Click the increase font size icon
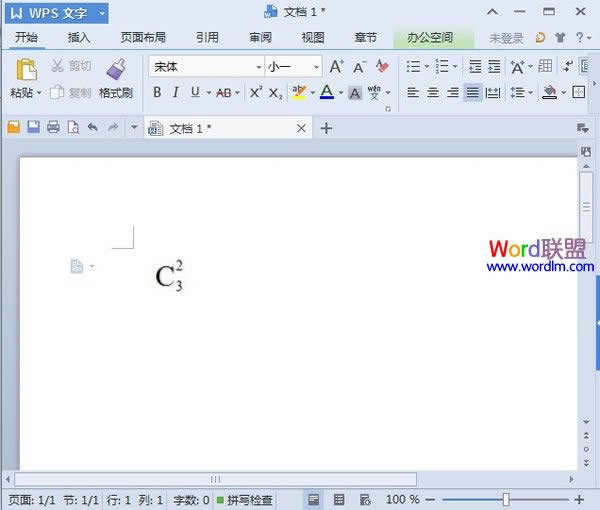Image resolution: width=600 pixels, height=510 pixels. click(x=336, y=67)
